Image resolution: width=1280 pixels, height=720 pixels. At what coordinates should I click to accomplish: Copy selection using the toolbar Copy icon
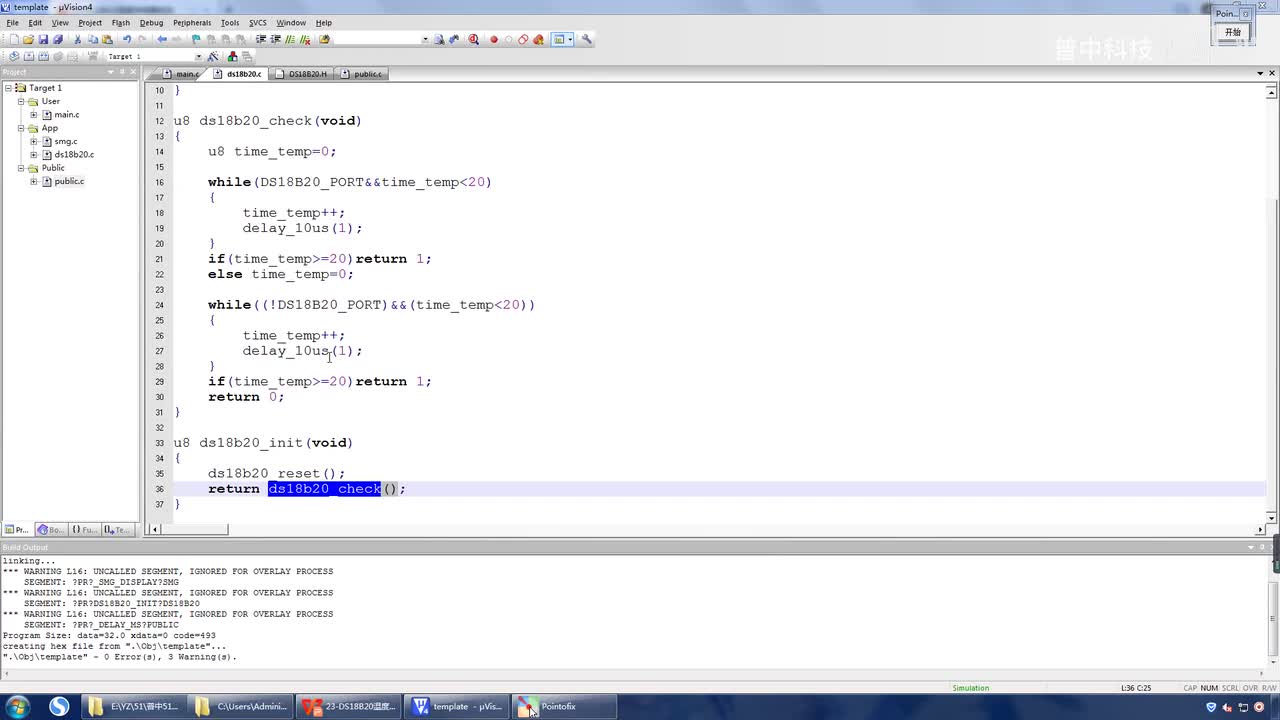click(x=93, y=40)
